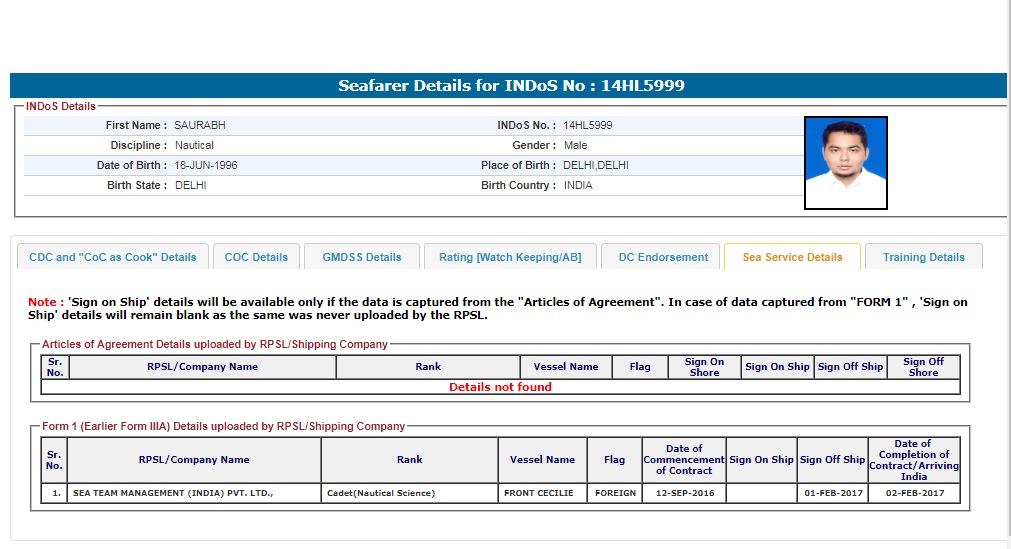Screen dimensions: 1011x549
Task: Click the Sea Service Details tab
Action: click(792, 257)
